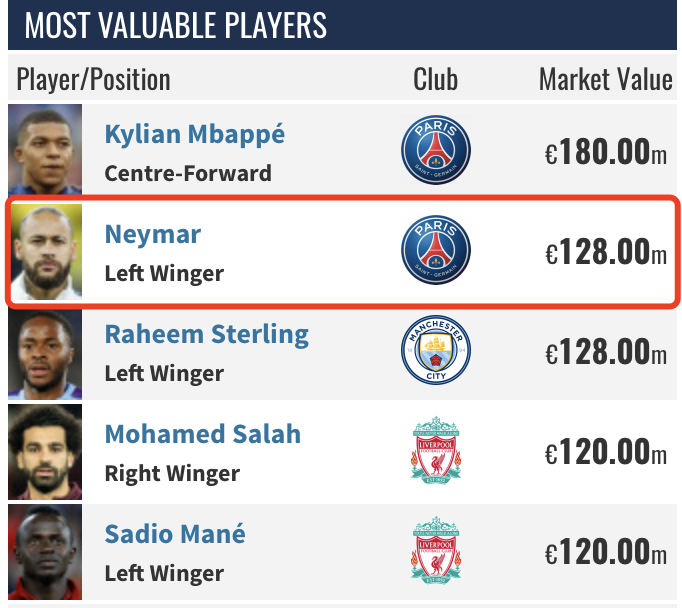Open Kylian Mbappé profile link

(x=194, y=134)
